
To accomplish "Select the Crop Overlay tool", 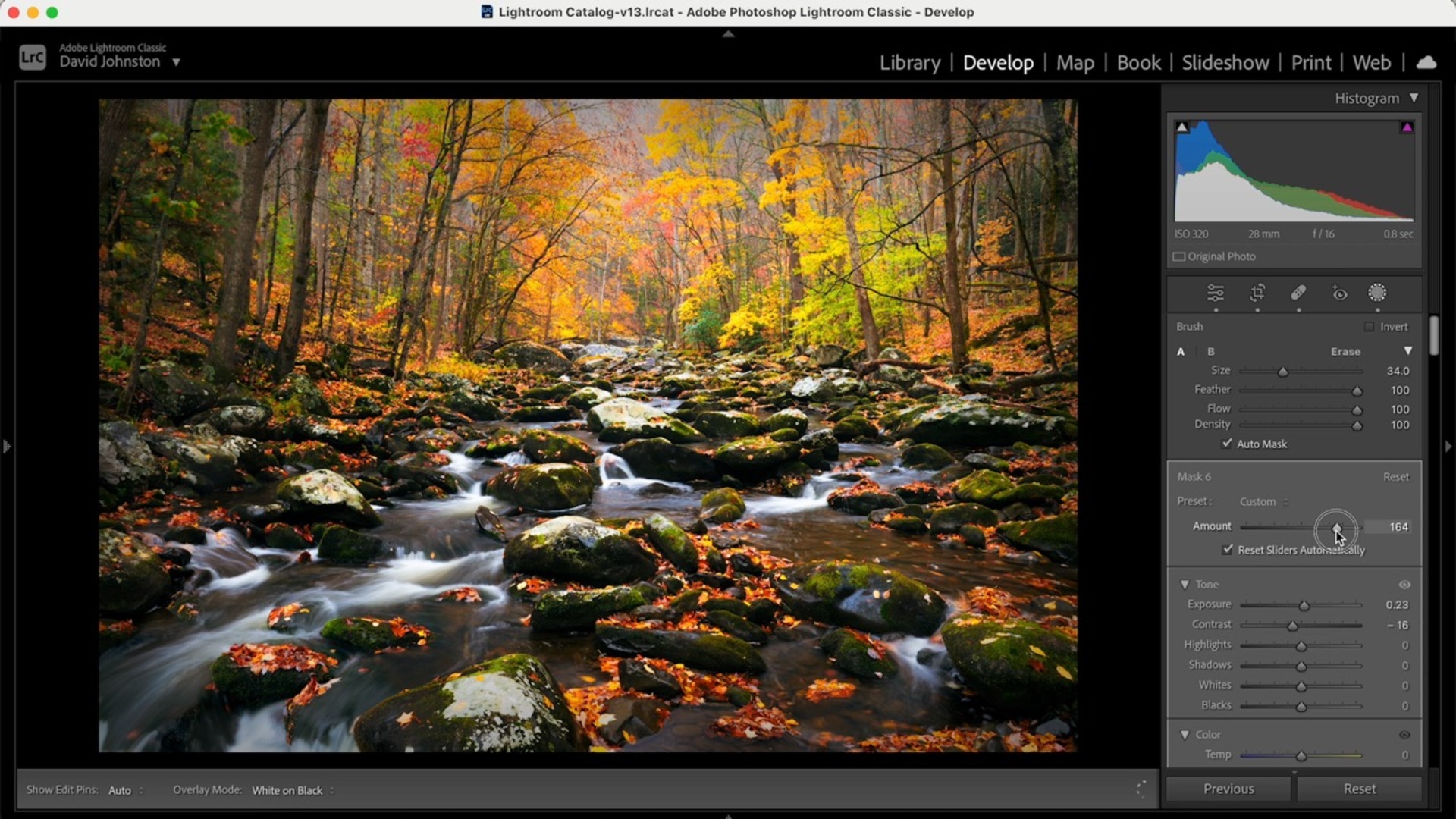I will pos(1258,293).
